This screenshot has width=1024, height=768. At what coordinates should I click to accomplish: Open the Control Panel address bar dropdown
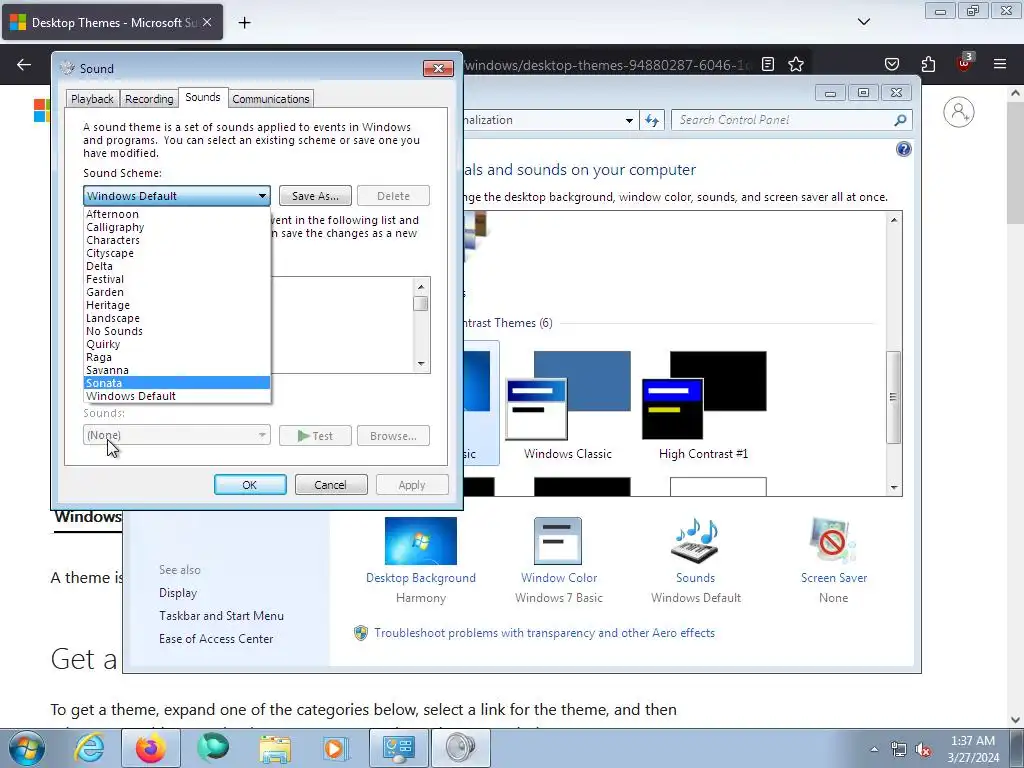tap(629, 120)
